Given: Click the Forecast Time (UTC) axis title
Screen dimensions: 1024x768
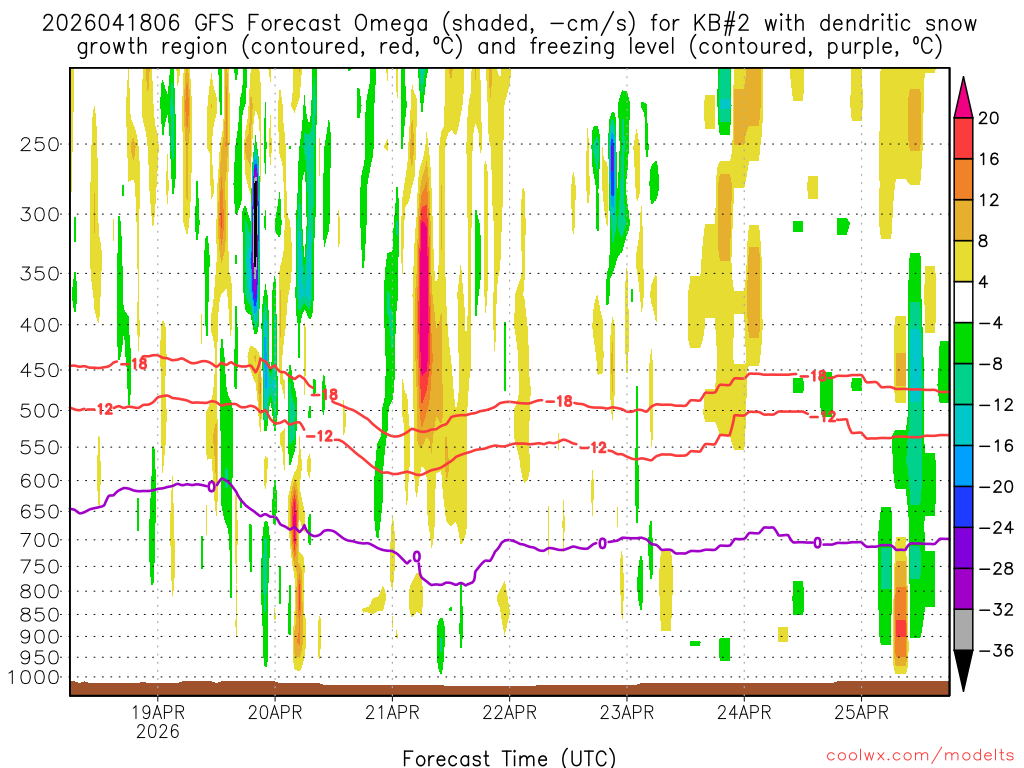Looking at the screenshot, I should 509,758.
